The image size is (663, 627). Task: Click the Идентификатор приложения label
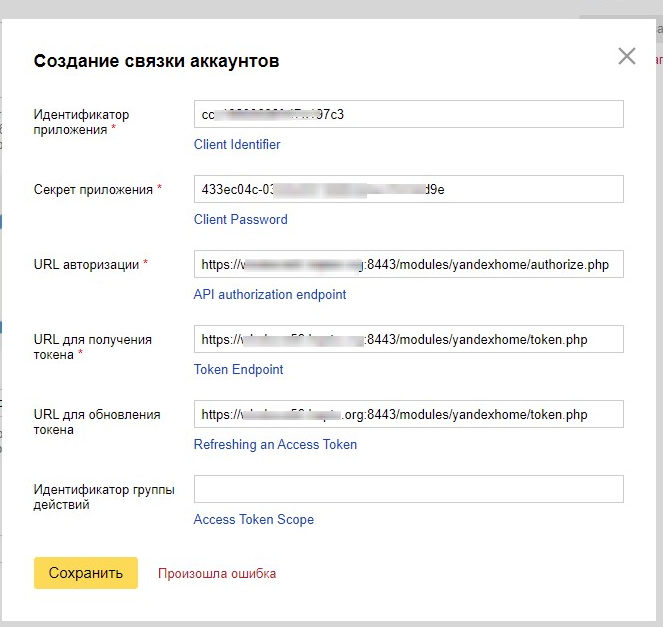pyautogui.click(x=81, y=122)
